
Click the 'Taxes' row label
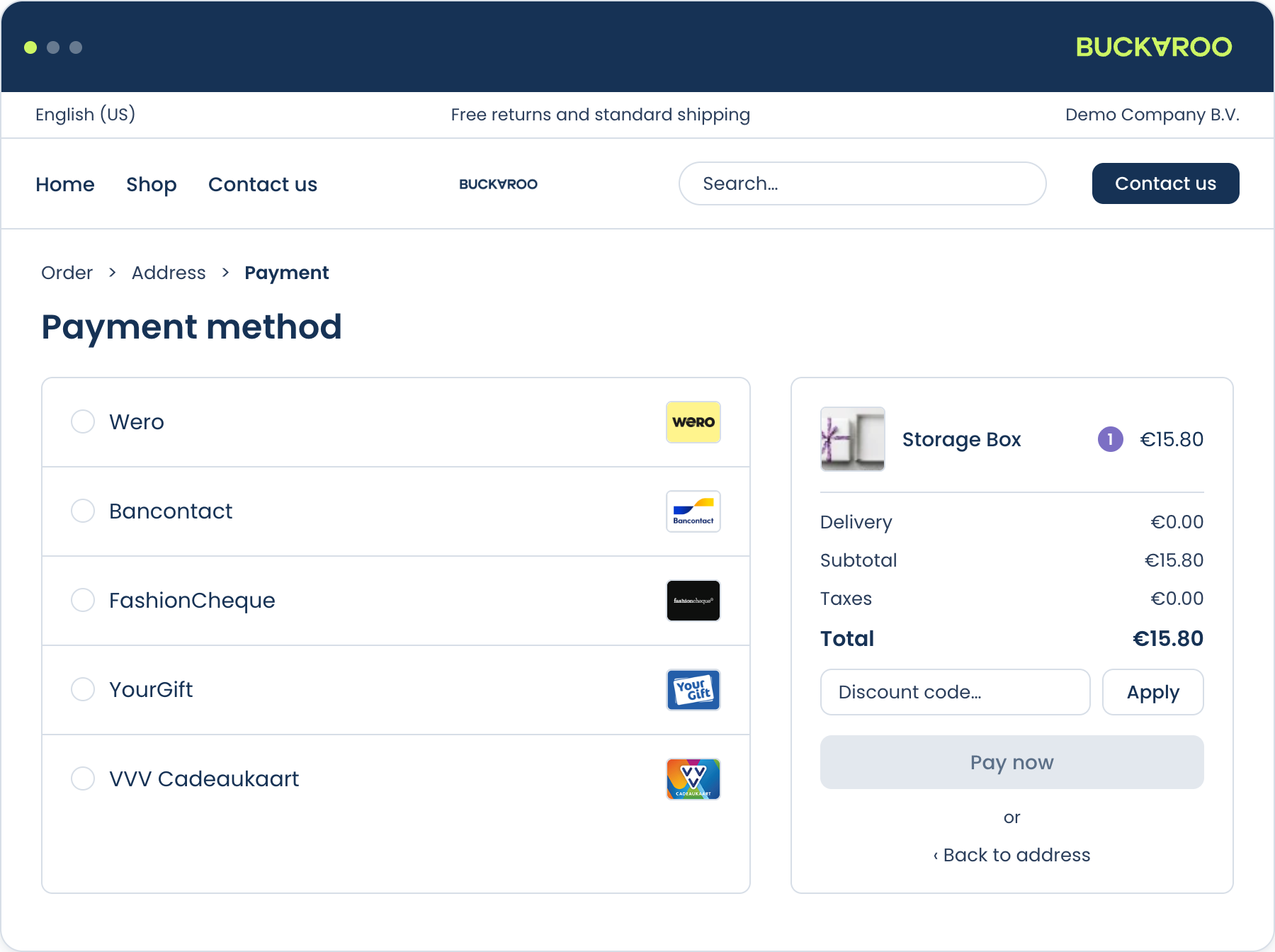click(x=846, y=599)
